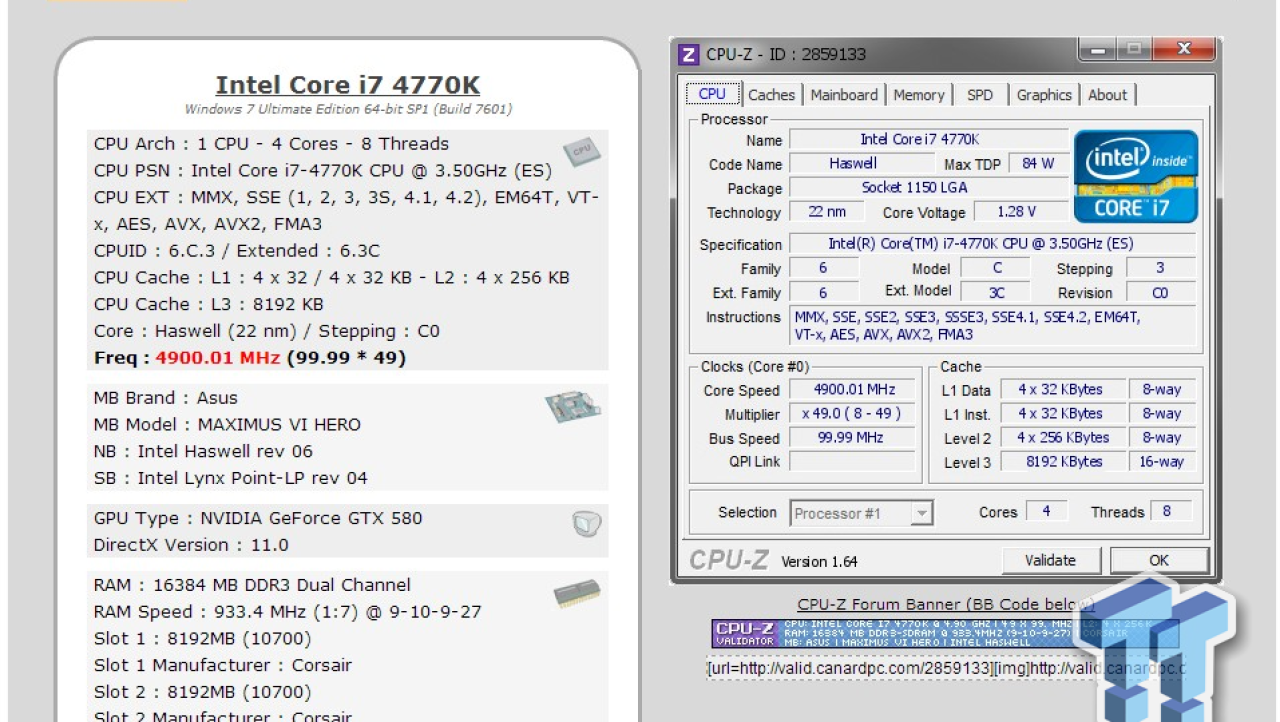The height and width of the screenshot is (722, 1280).
Task: Click the Intel Core i7 inside logo
Action: coord(1136,176)
